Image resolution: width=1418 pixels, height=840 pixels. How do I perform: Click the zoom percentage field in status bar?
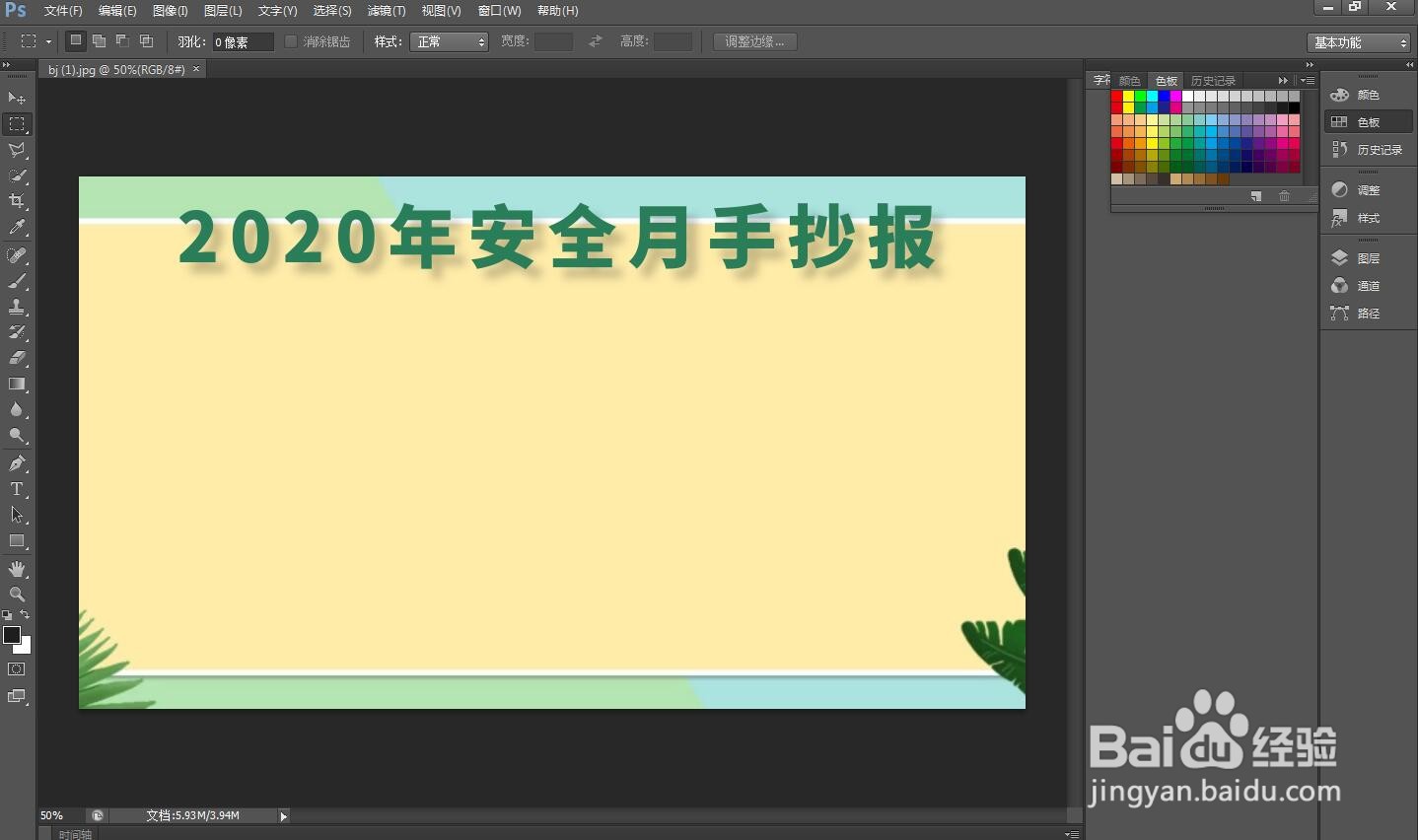coord(51,815)
